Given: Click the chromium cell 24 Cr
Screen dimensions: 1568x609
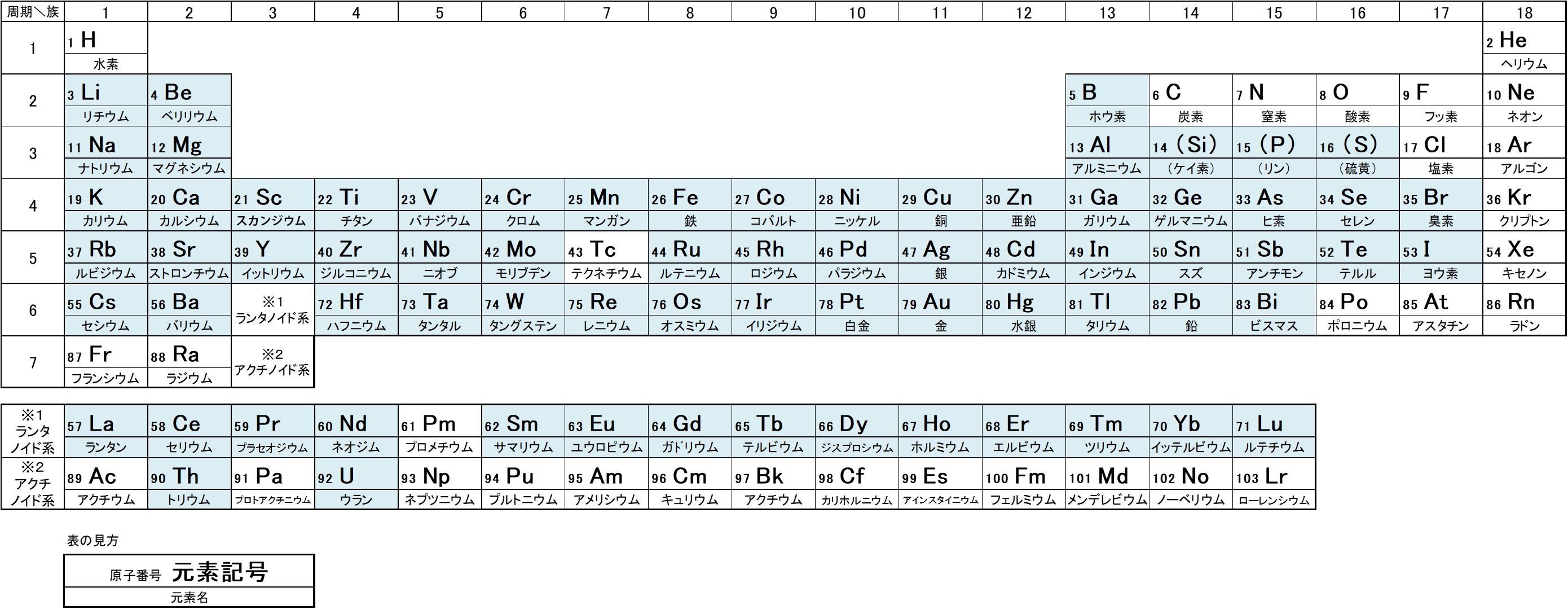Looking at the screenshot, I should pos(523,205).
